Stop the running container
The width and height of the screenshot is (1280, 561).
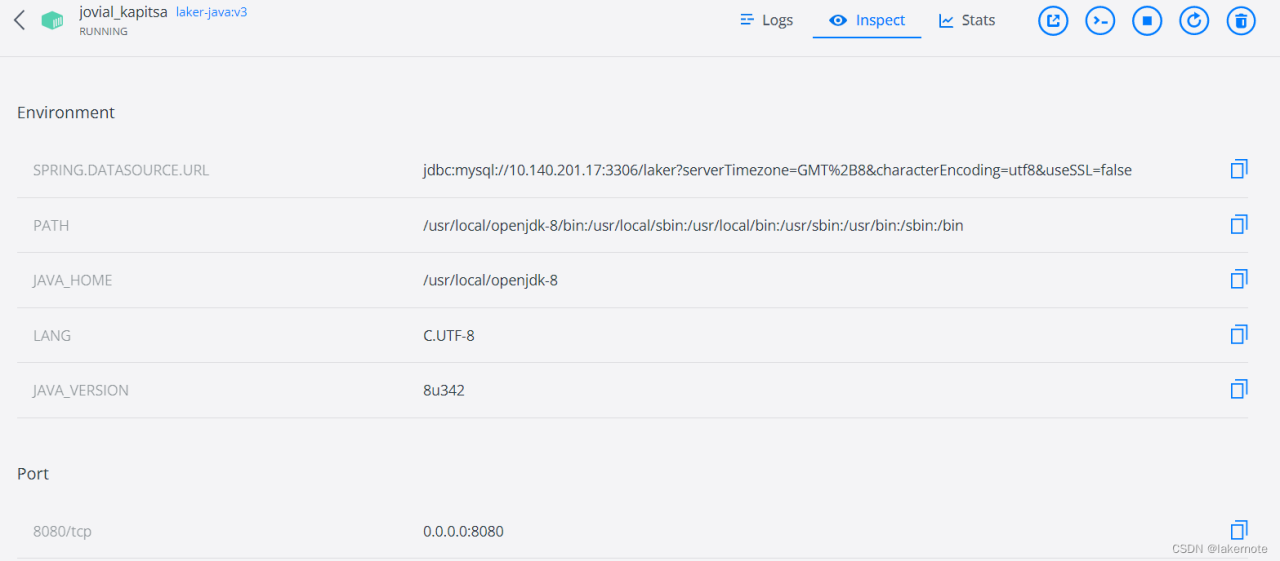pos(1147,20)
